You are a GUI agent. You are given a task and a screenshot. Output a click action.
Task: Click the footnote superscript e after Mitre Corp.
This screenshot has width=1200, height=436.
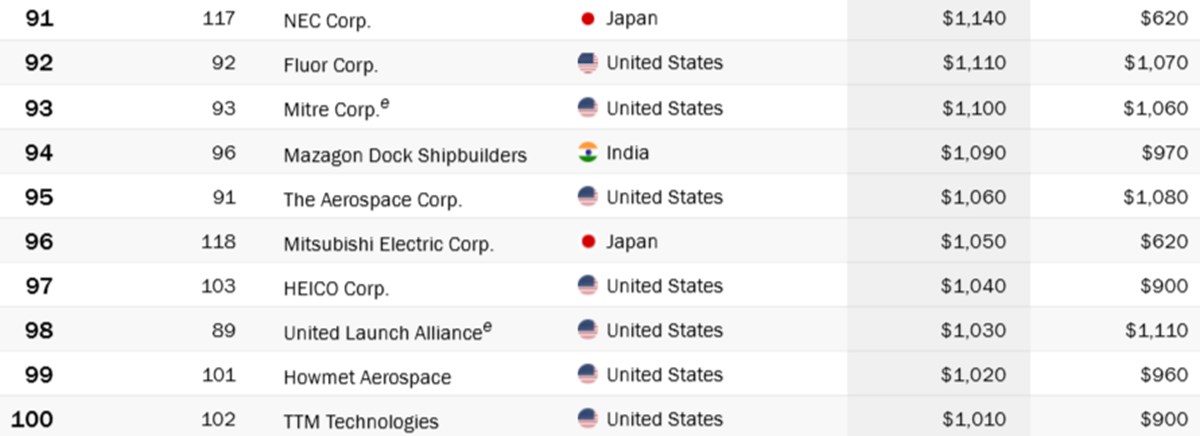tap(385, 104)
